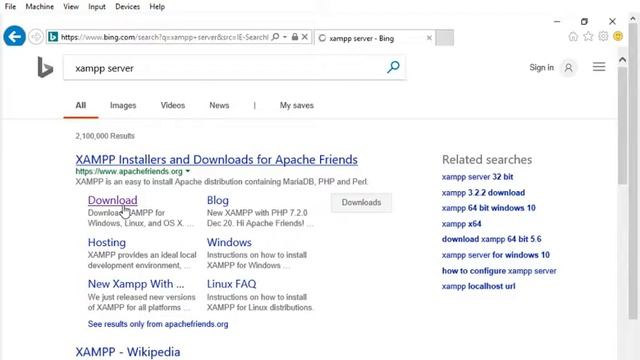Open a new tab button
The height and width of the screenshot is (360, 640).
tap(444, 38)
